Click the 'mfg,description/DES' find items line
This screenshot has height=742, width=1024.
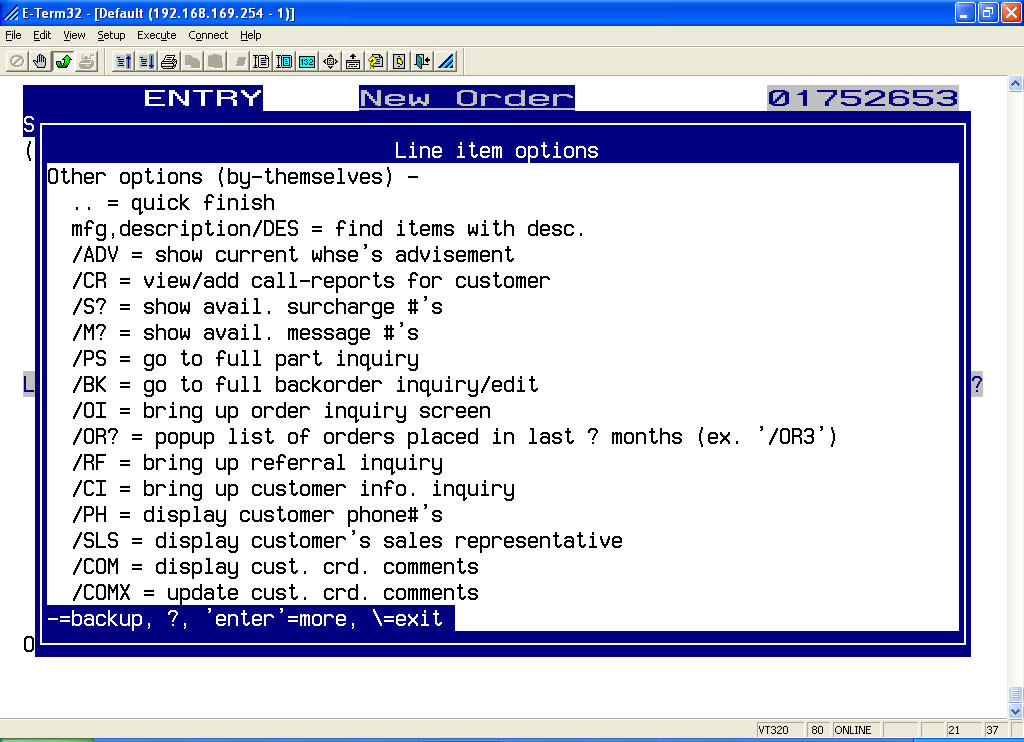(328, 229)
